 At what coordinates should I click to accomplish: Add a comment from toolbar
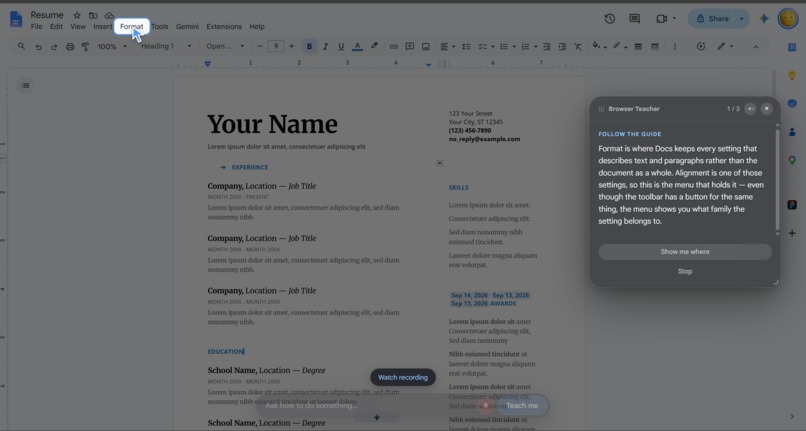(410, 47)
